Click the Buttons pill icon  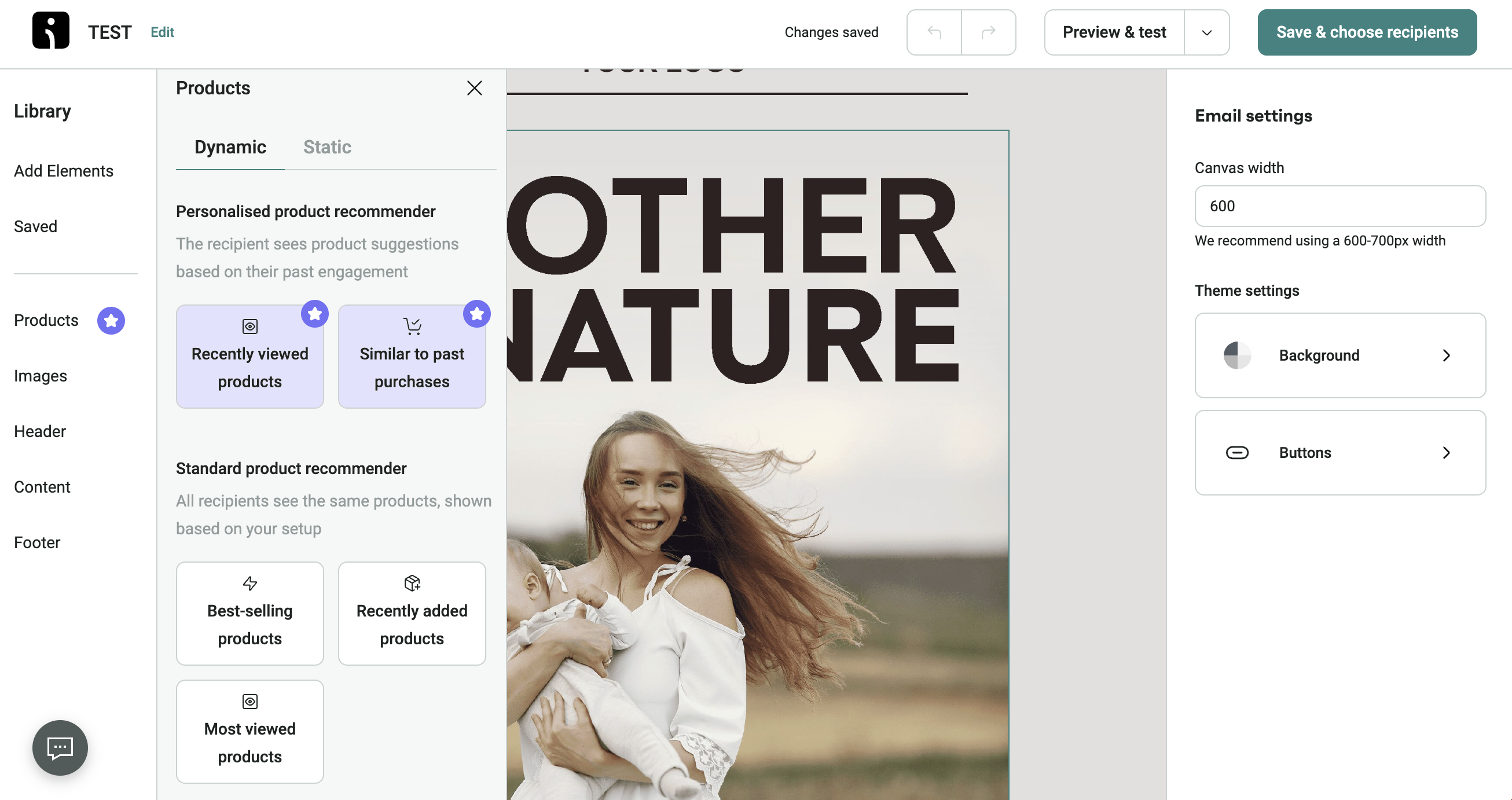pos(1236,453)
